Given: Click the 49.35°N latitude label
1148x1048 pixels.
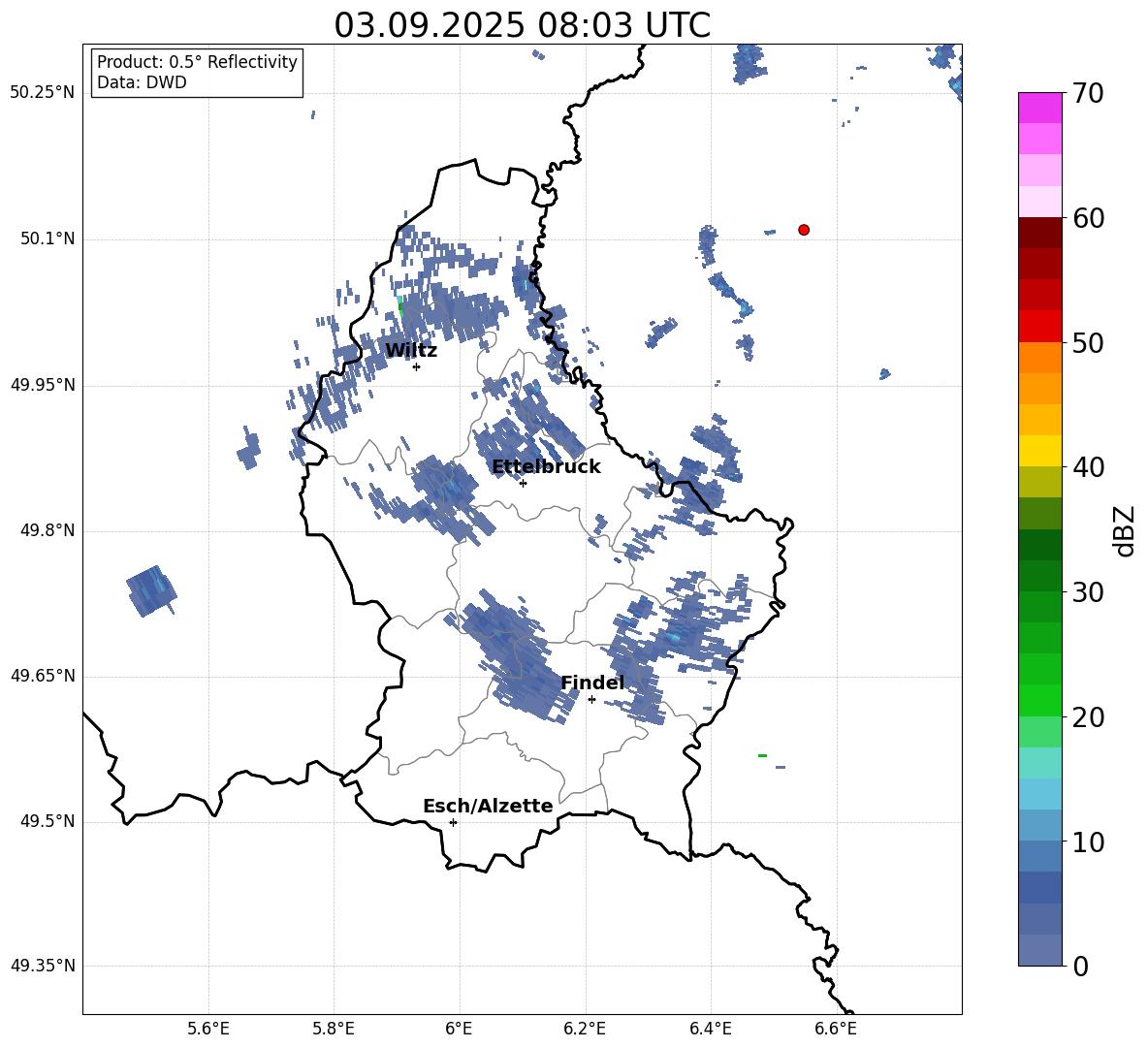Looking at the screenshot, I should (43, 966).
